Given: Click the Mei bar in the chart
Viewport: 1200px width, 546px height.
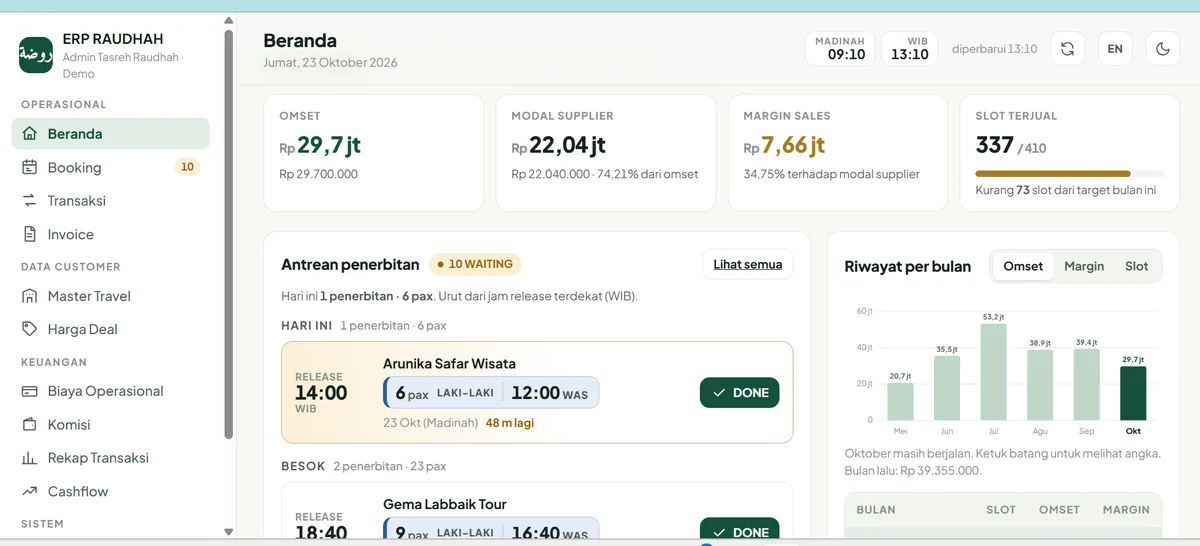Looking at the screenshot, I should pos(900,402).
